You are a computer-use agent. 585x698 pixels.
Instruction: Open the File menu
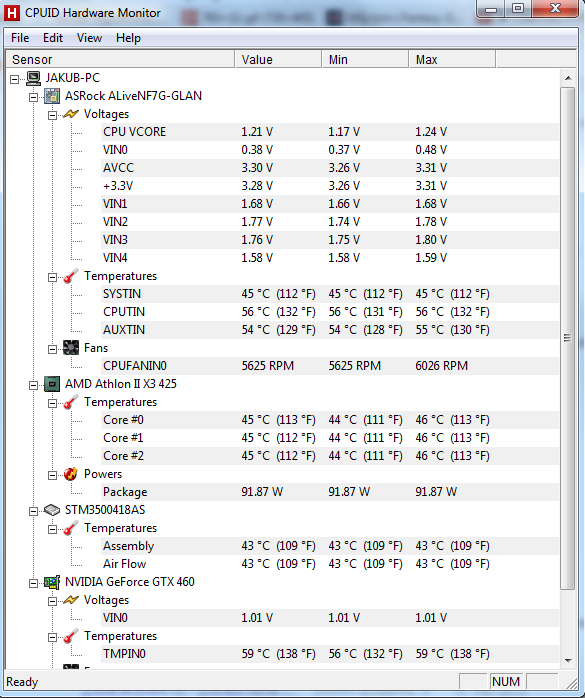pos(20,38)
